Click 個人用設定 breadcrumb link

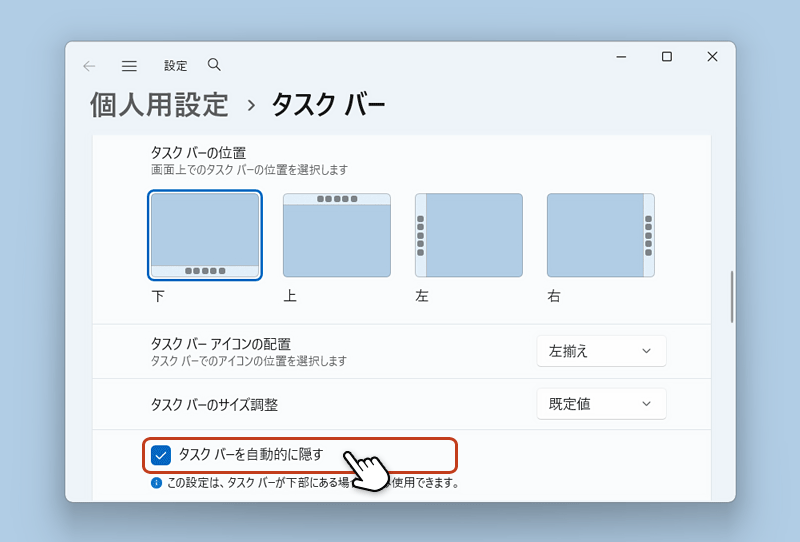pyautogui.click(x=159, y=105)
